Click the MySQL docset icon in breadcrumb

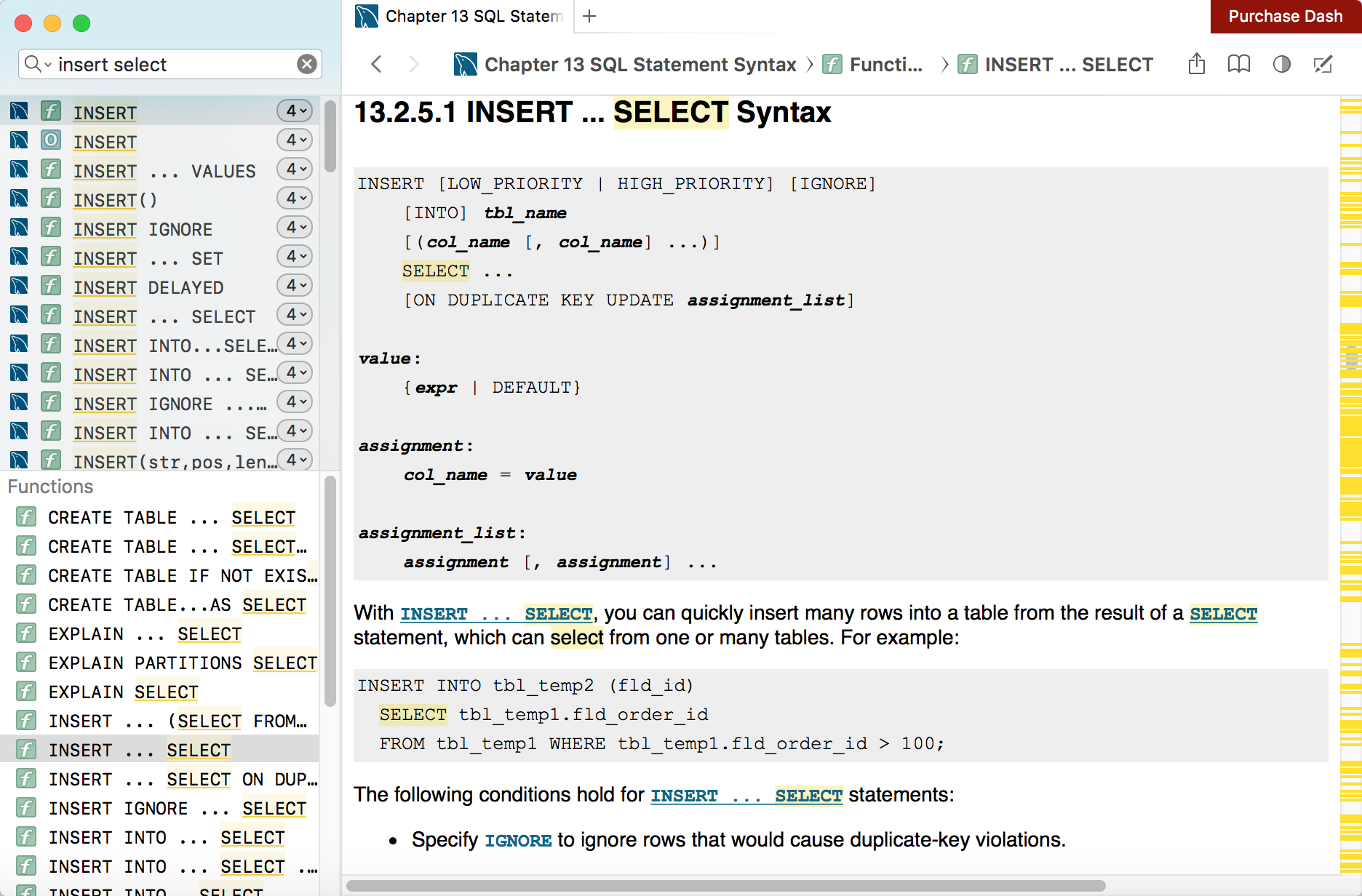click(466, 64)
